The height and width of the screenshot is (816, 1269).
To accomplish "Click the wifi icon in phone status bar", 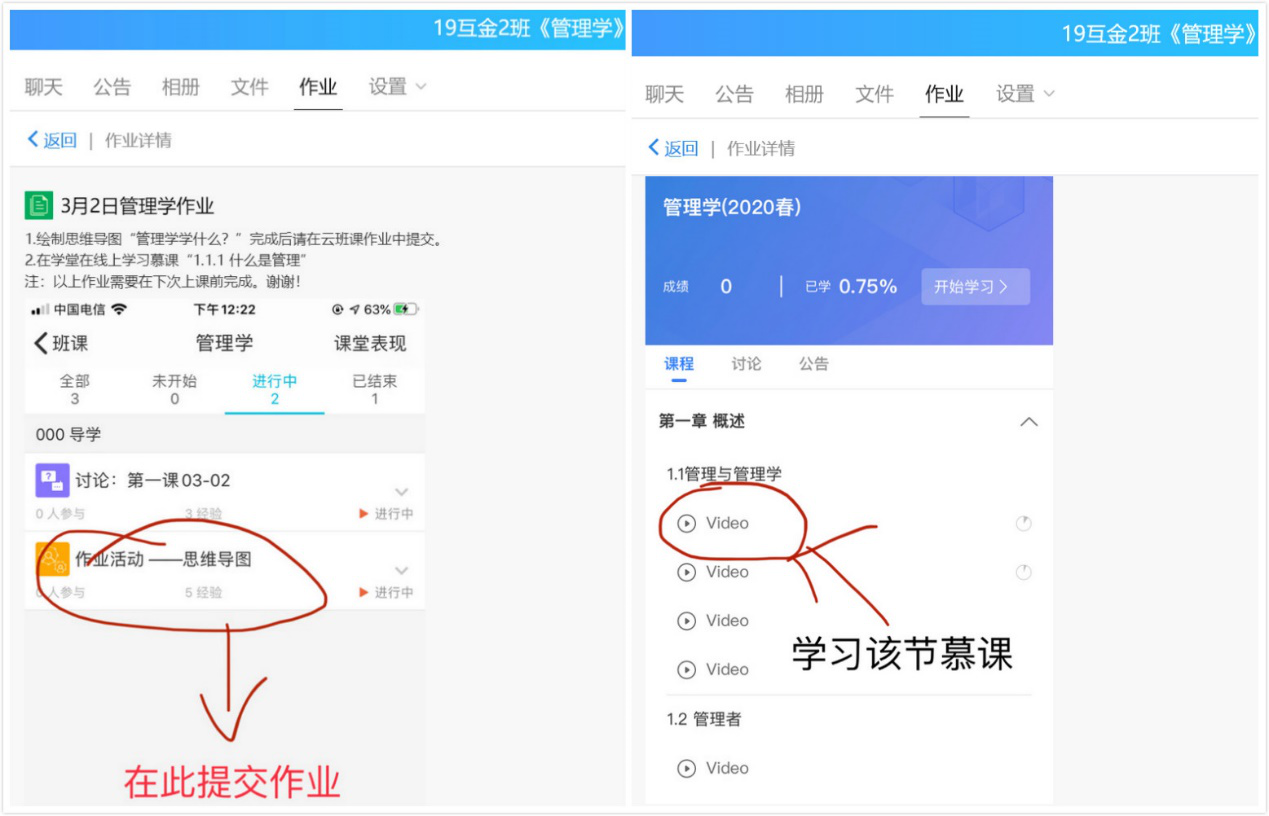I will [x=120, y=309].
